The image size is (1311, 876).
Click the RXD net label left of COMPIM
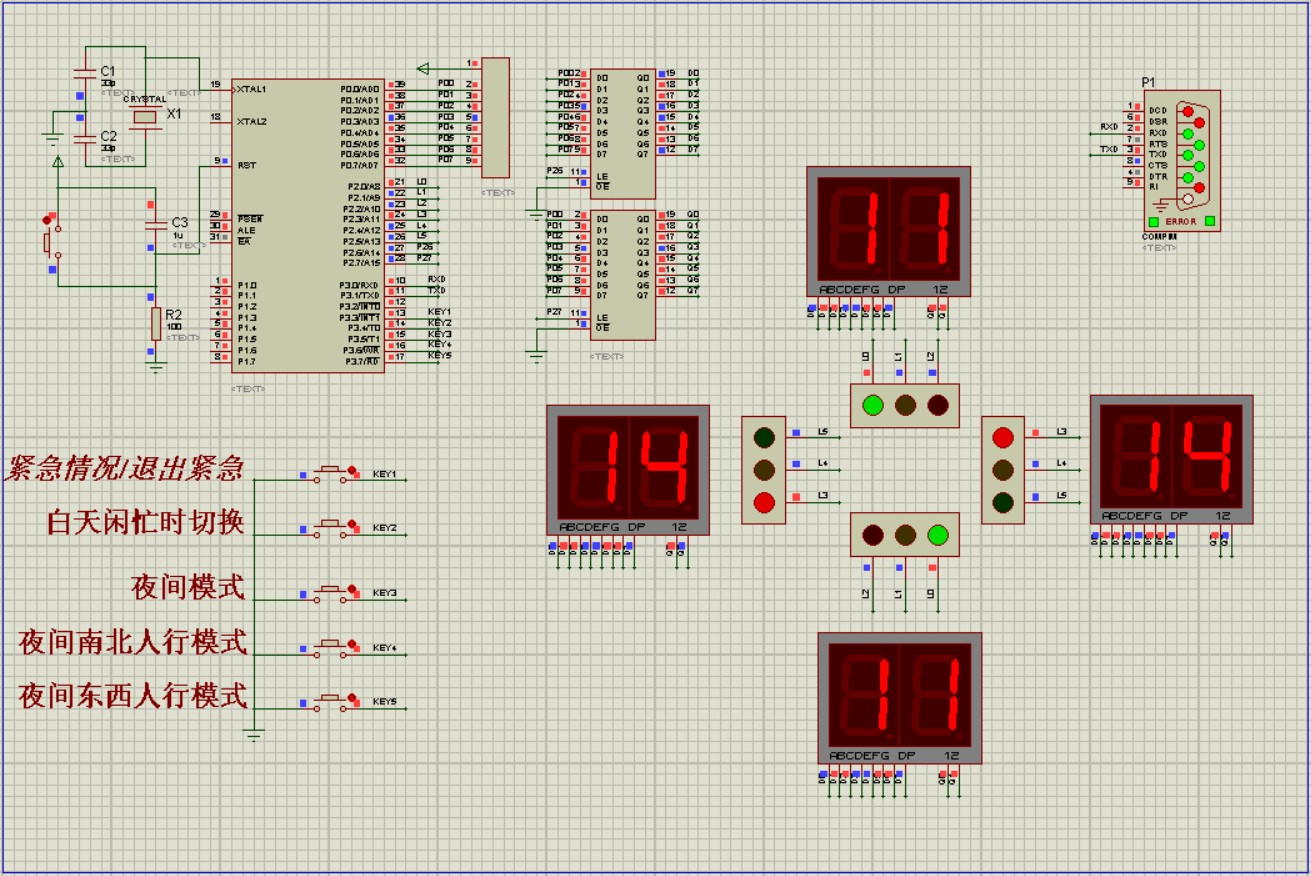(1109, 127)
